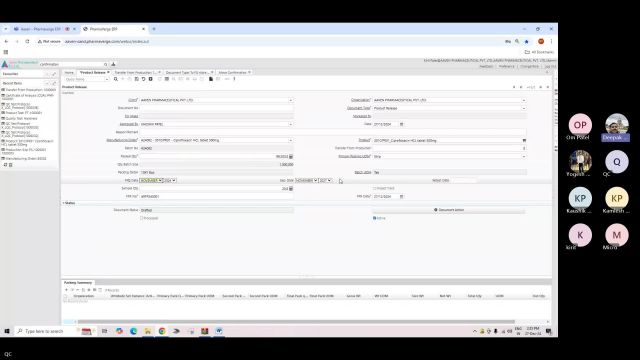Screen dimensions: 640x360
Task: Click the Document Action button
Action: tap(449, 210)
